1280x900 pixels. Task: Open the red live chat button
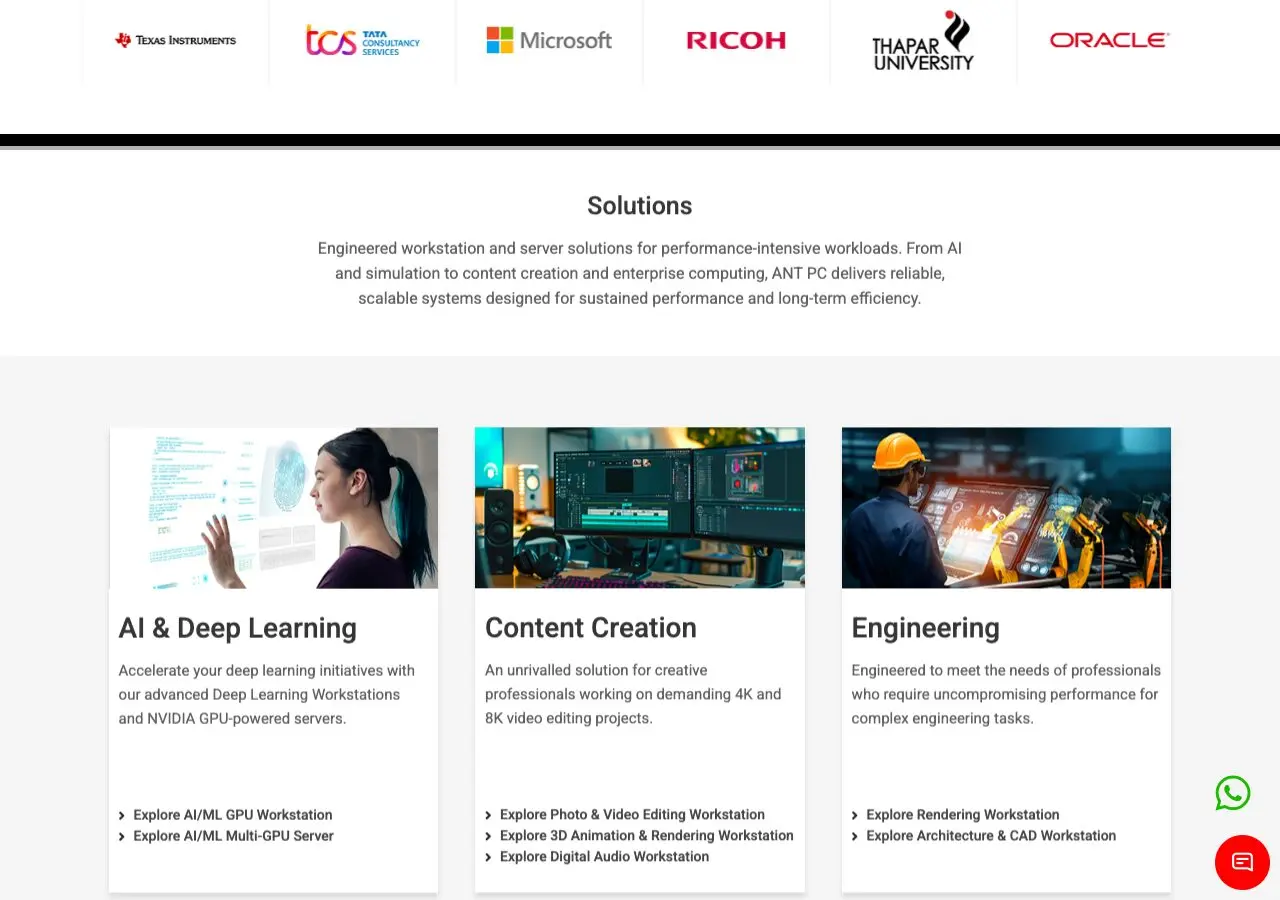point(1242,862)
